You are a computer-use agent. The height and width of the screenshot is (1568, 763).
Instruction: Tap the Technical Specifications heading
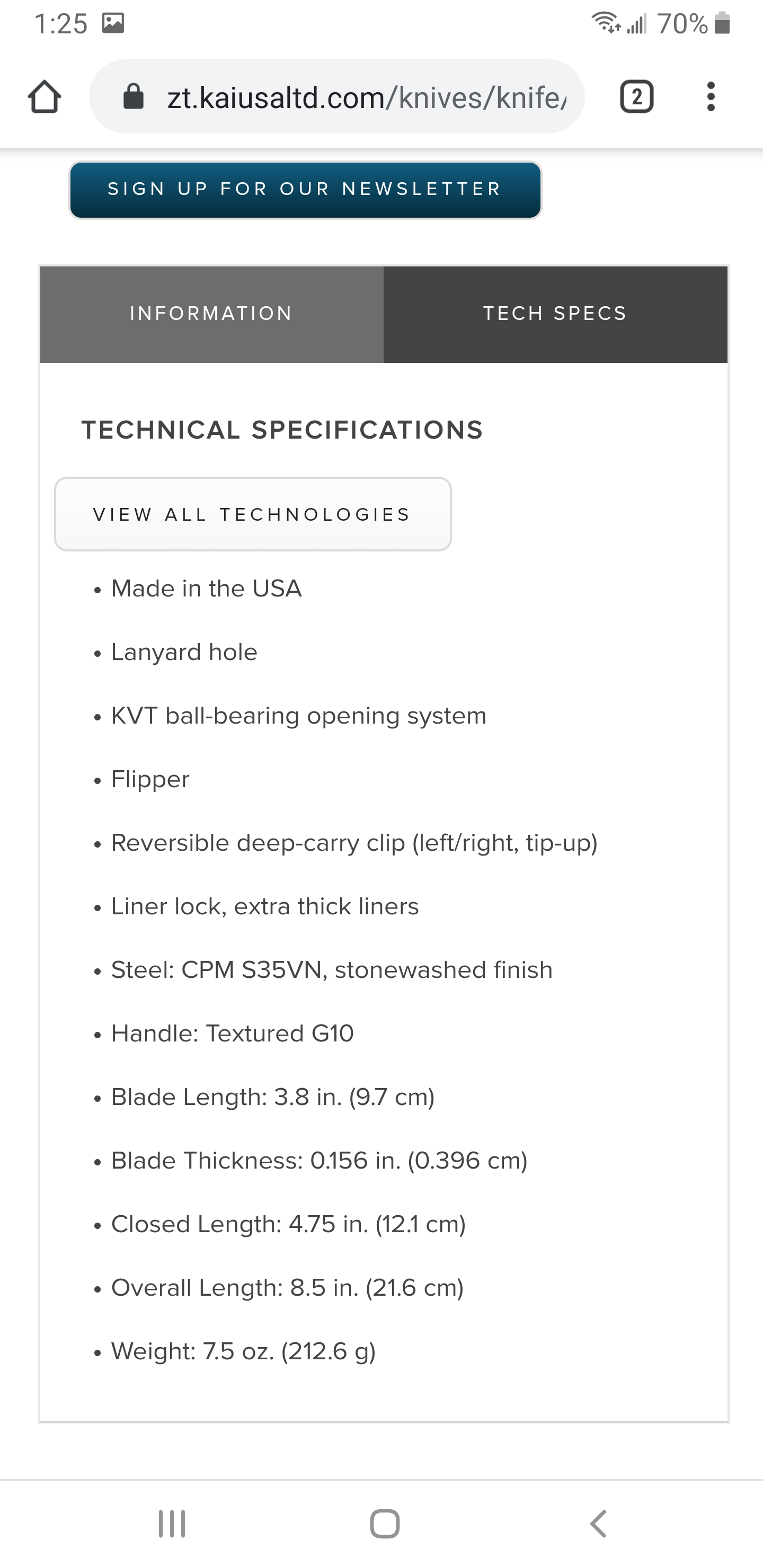282,430
